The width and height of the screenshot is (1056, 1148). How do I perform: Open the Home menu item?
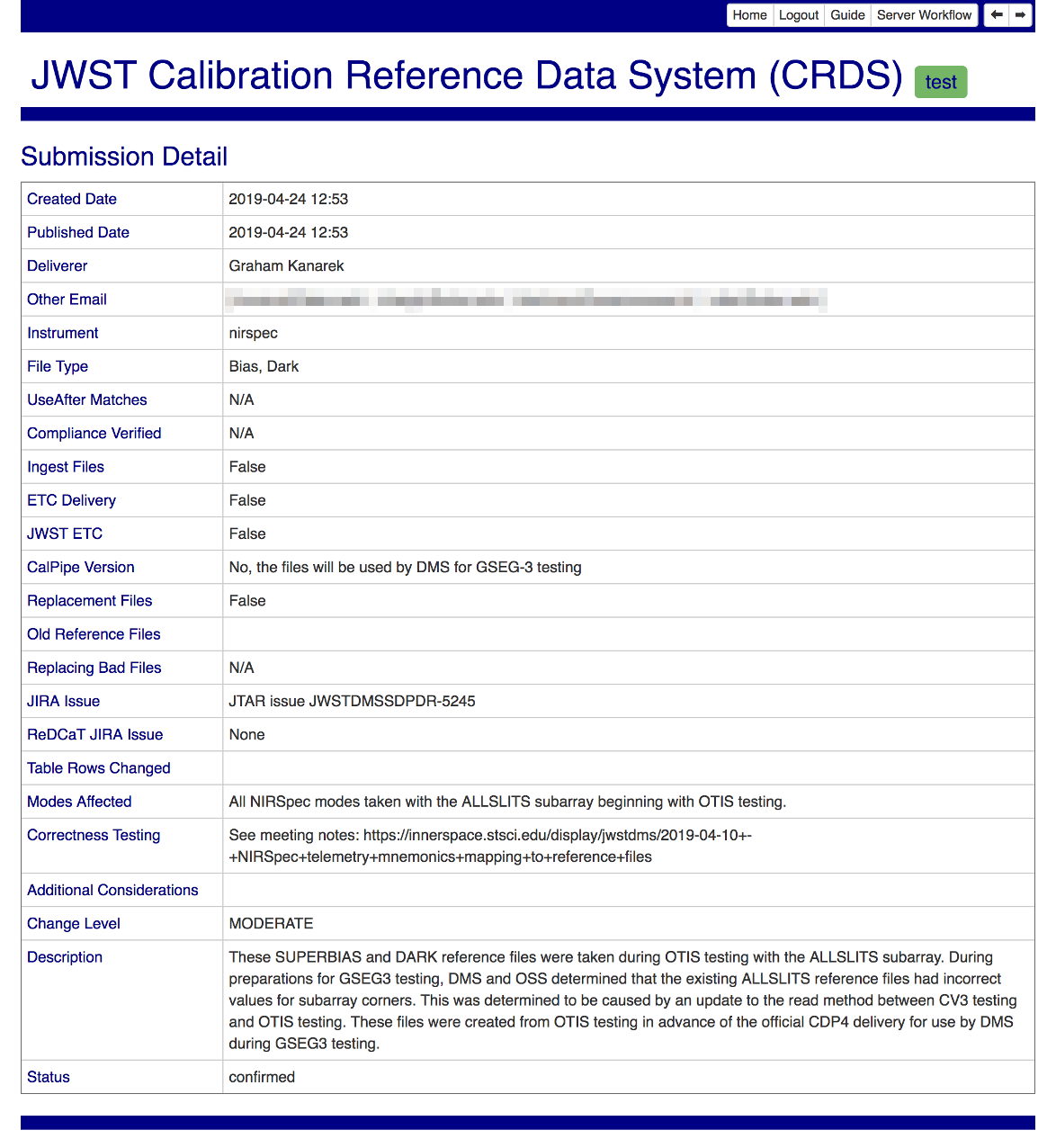tap(750, 15)
